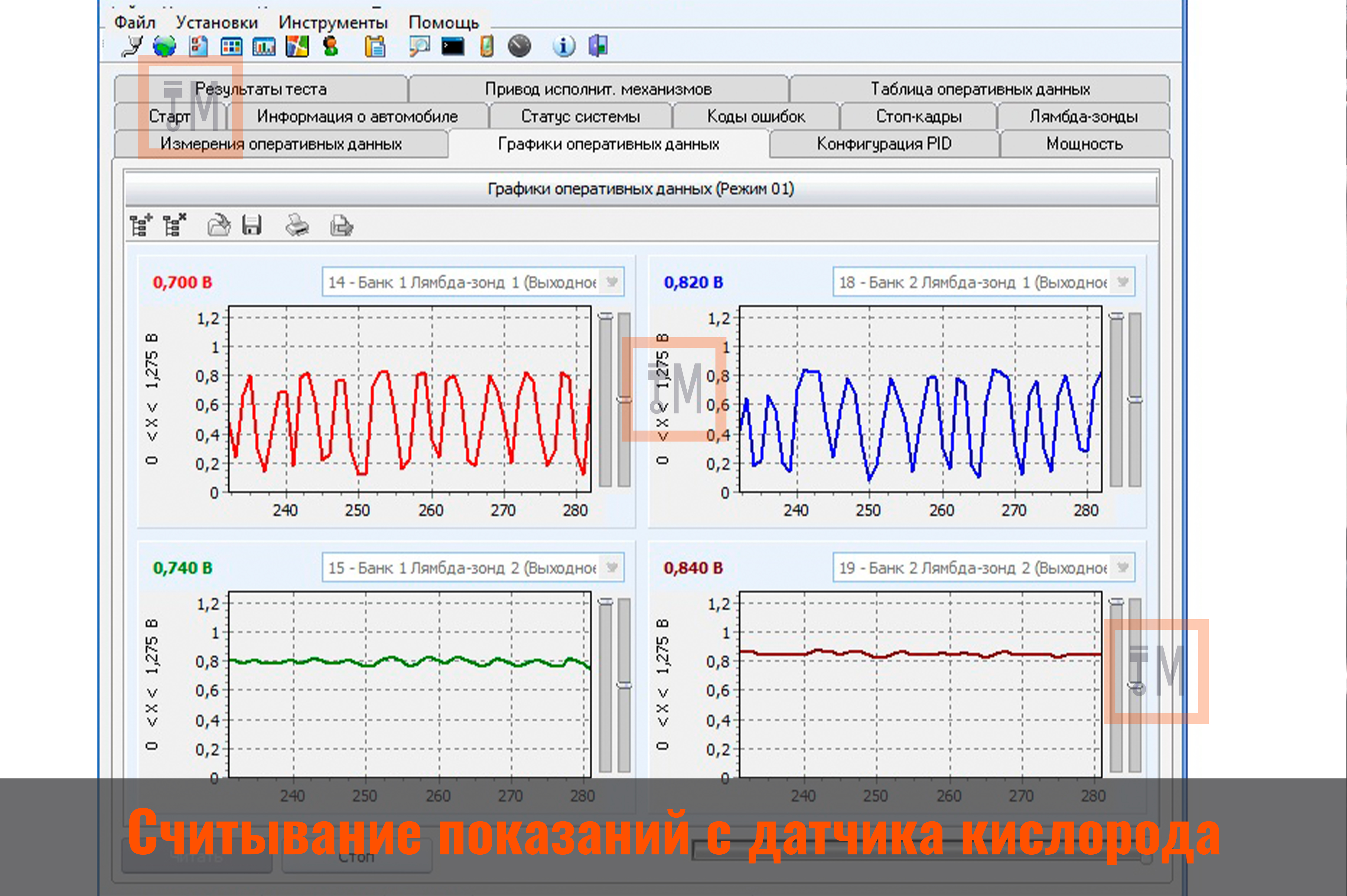Click the printer icon in graphs toolbar

[x=297, y=225]
